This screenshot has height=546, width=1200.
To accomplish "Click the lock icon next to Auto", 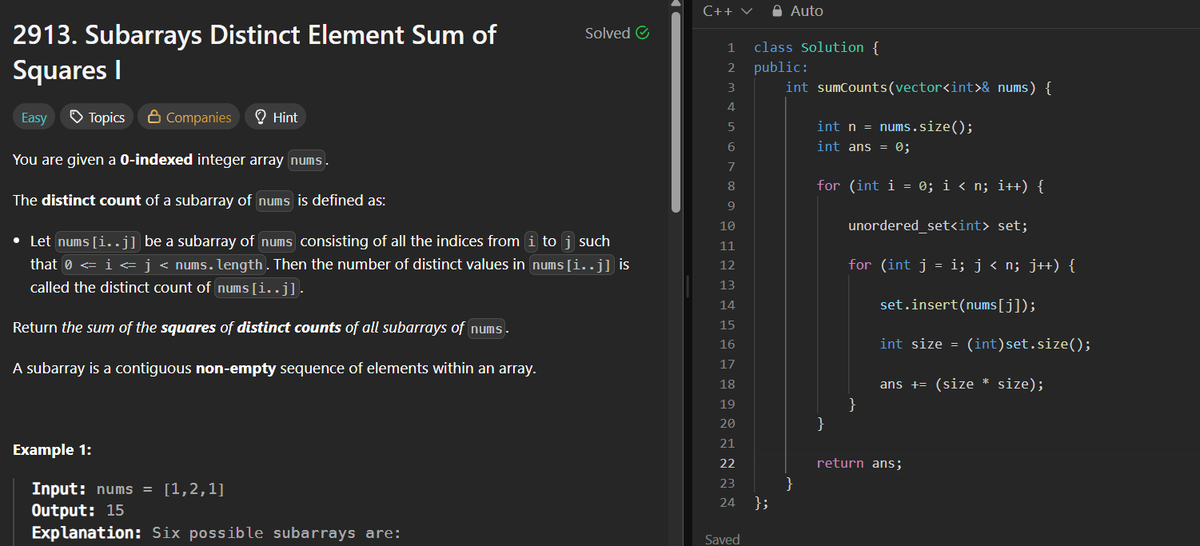I will 778,11.
